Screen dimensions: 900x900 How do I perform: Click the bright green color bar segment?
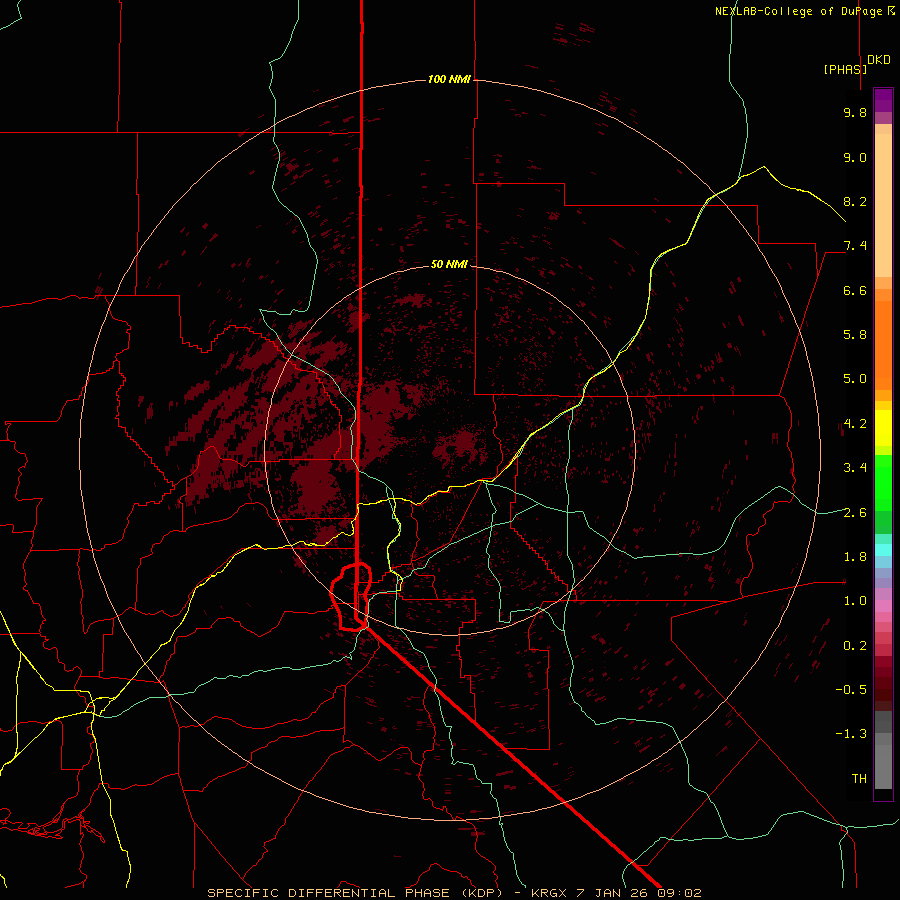point(883,482)
